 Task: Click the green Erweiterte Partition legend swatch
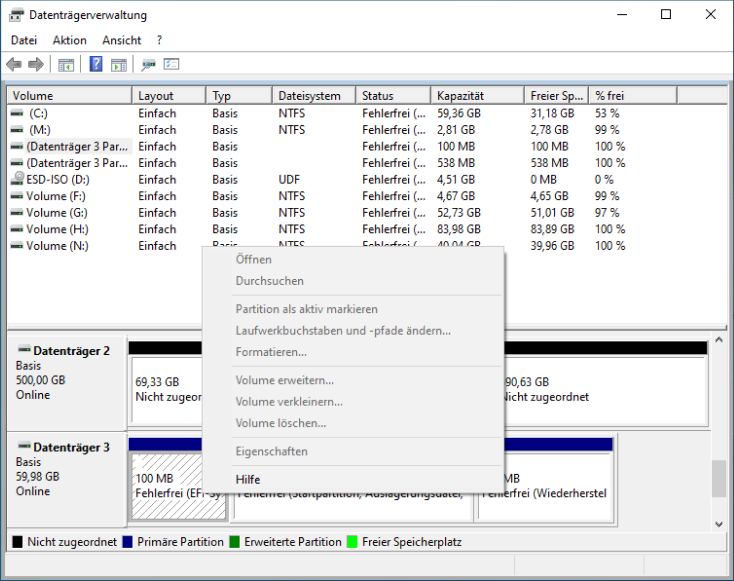tap(235, 542)
